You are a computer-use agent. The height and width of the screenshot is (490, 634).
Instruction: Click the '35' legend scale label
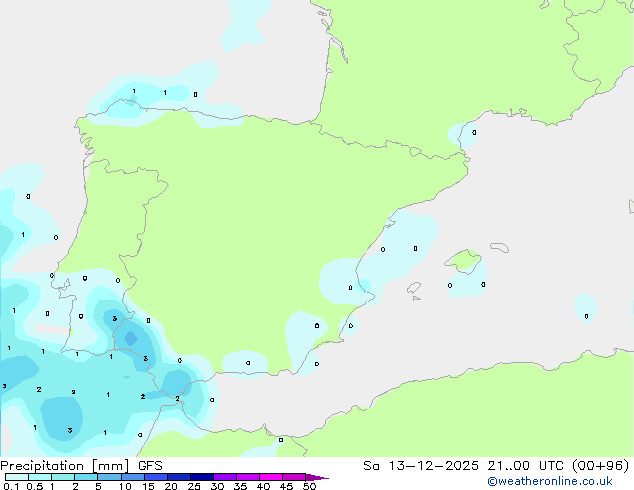(240, 486)
